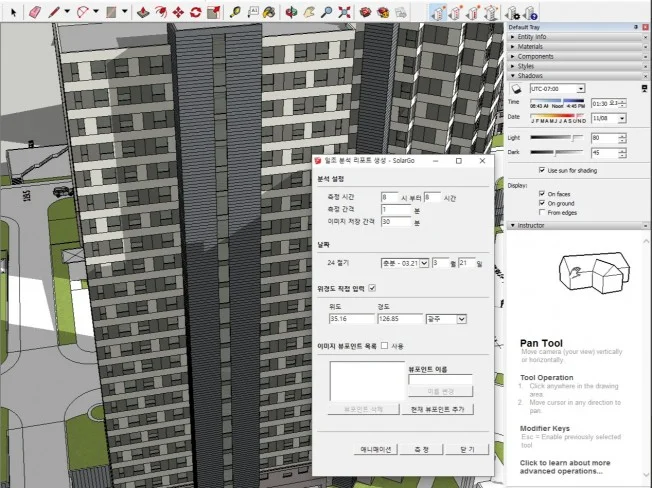
Task: Click the 위도 latitude input field
Action: point(350,319)
